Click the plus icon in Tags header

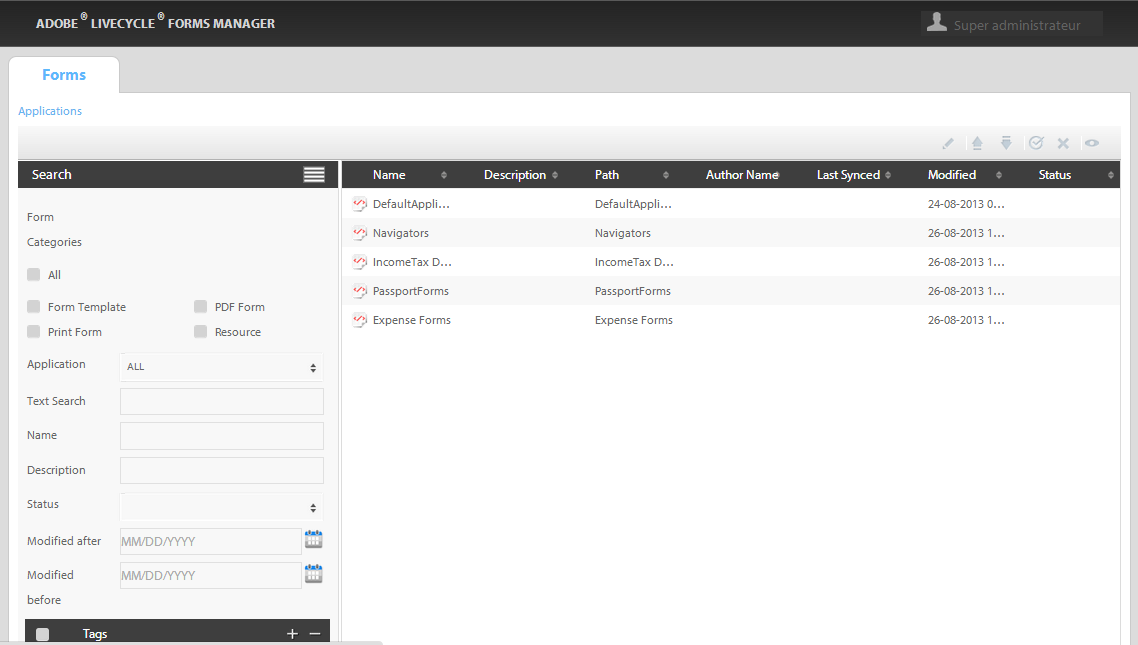coord(292,634)
